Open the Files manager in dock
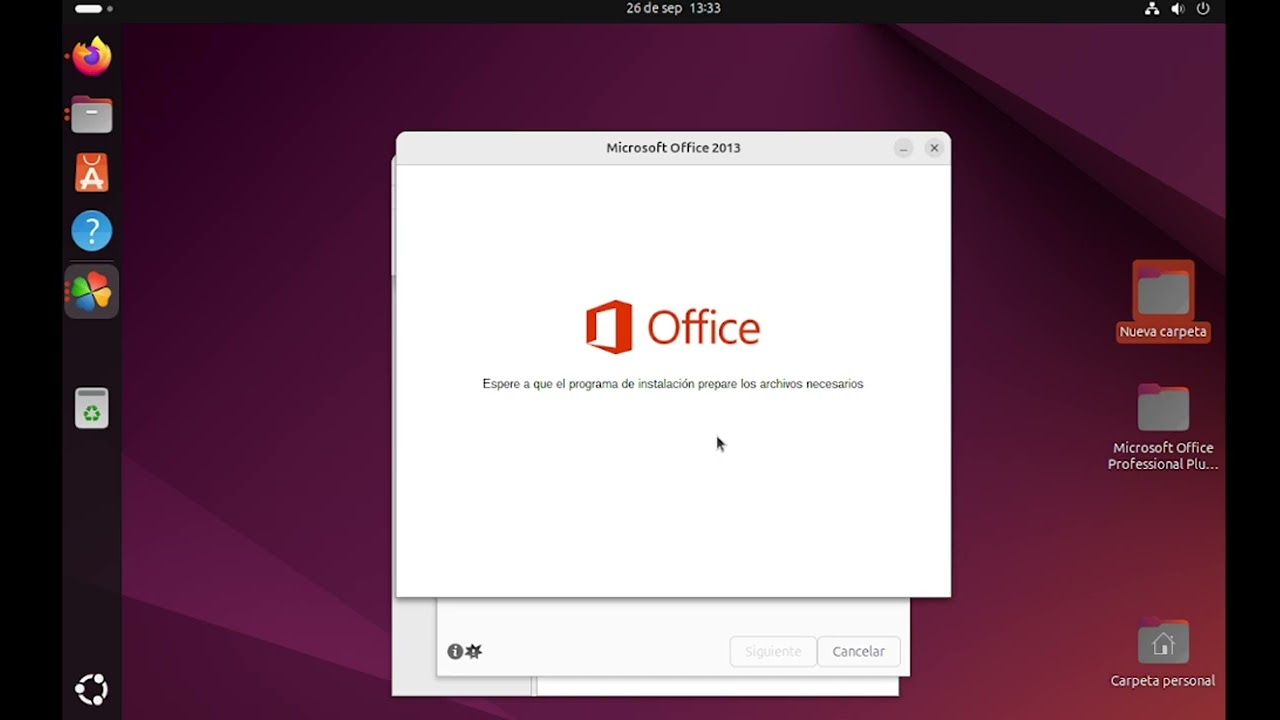Viewport: 1280px width, 720px height. pyautogui.click(x=91, y=115)
